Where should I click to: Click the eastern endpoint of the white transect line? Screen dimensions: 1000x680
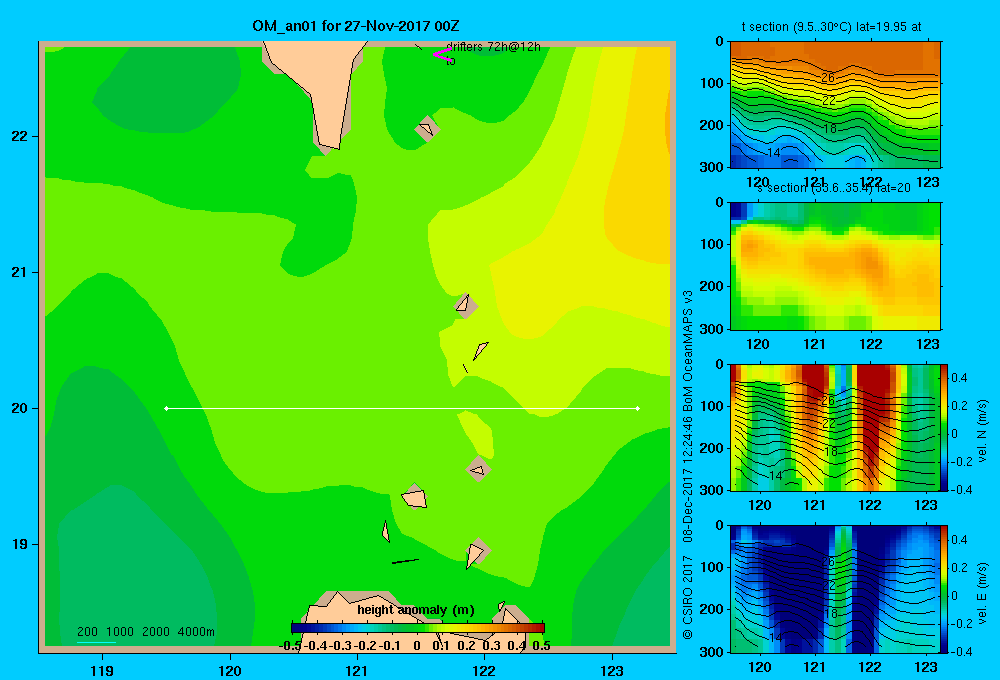pyautogui.click(x=638, y=408)
